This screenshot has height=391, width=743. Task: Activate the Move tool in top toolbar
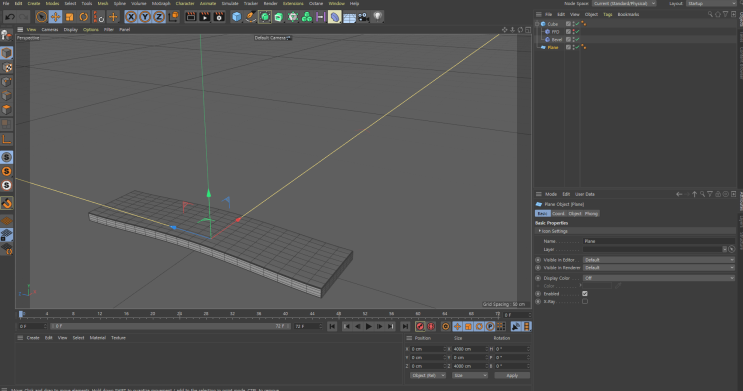click(x=55, y=18)
